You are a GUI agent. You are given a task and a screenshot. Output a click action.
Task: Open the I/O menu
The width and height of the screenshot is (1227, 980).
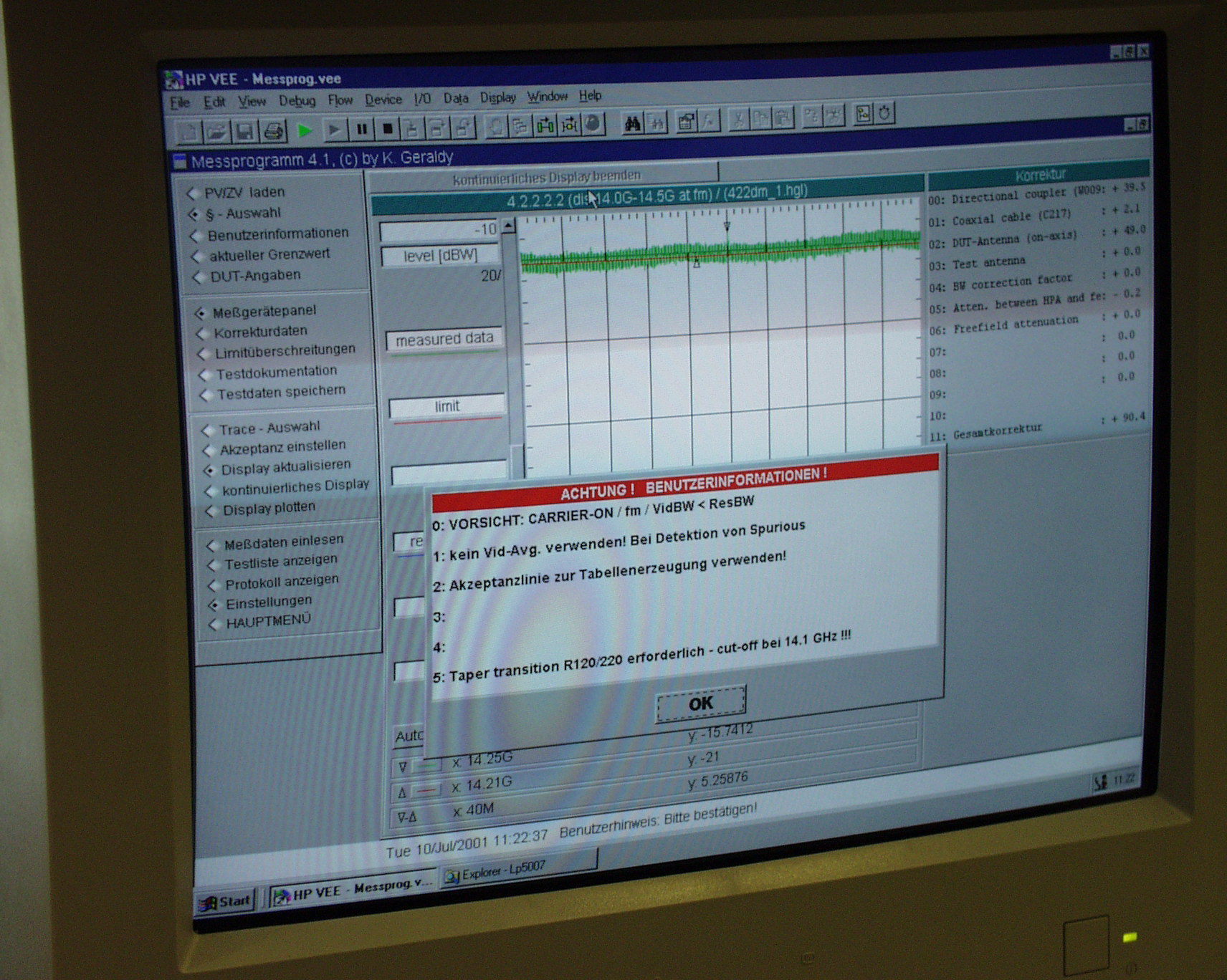click(423, 99)
